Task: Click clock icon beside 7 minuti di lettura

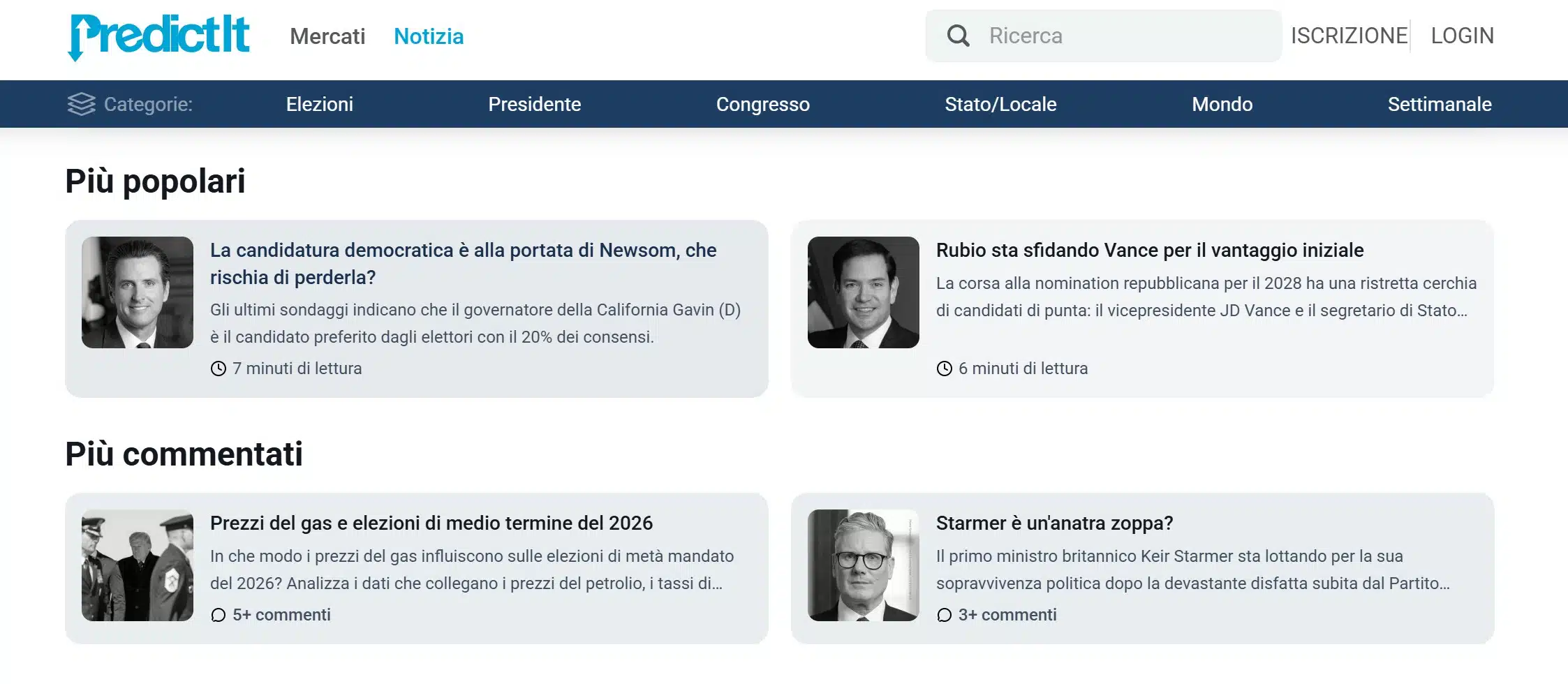Action: (219, 369)
